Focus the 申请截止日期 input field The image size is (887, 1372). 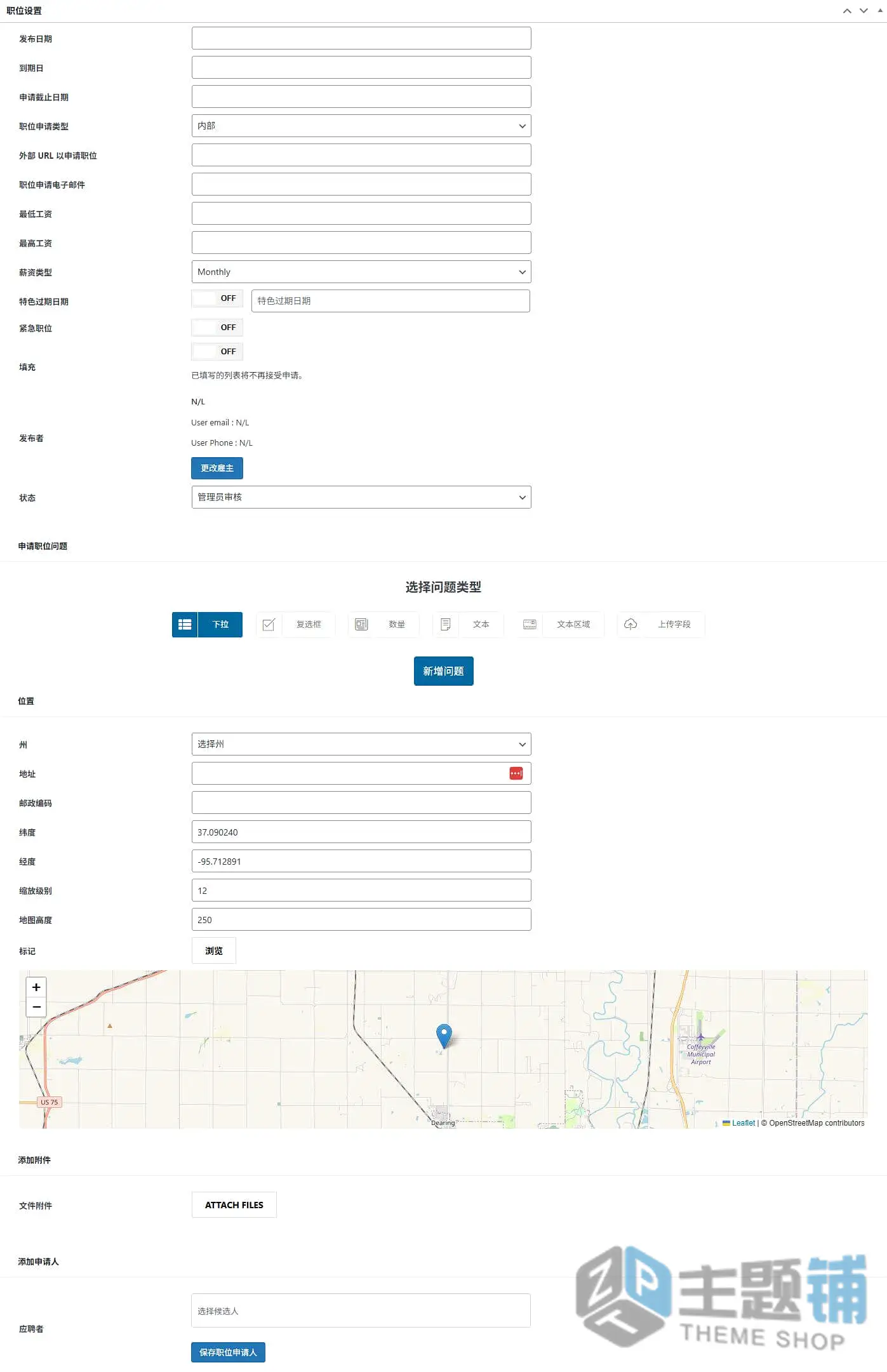click(x=361, y=97)
